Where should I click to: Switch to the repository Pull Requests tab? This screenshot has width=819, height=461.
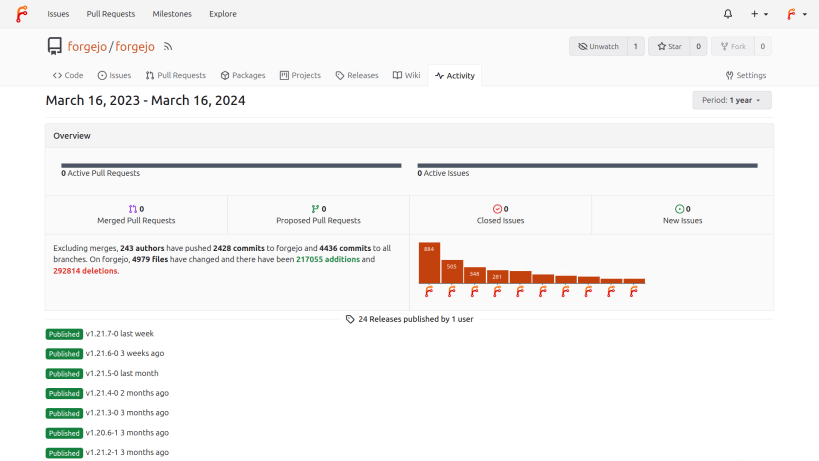(x=176, y=75)
